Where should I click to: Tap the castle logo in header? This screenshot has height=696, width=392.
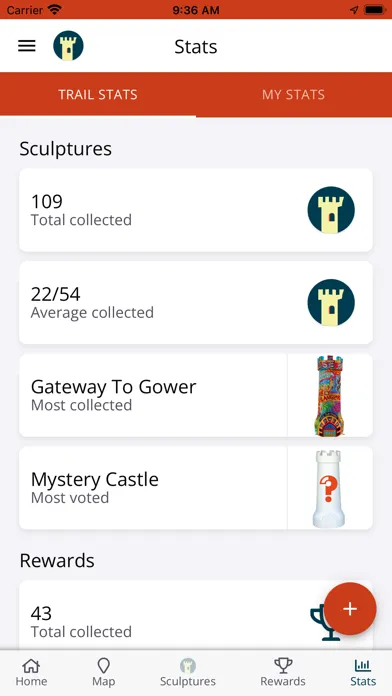[x=68, y=46]
